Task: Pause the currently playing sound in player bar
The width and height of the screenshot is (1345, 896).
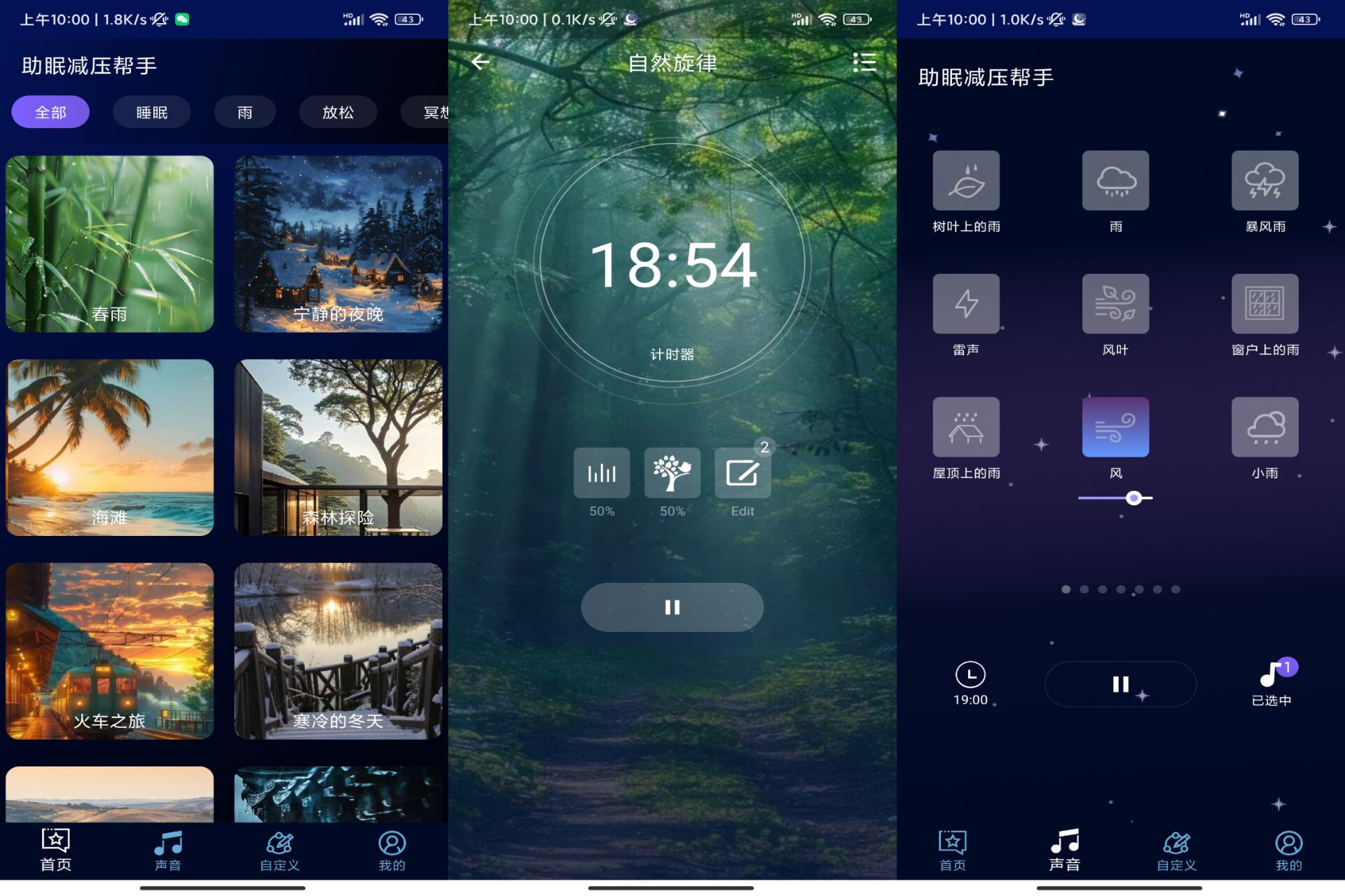Action: pyautogui.click(x=1120, y=683)
